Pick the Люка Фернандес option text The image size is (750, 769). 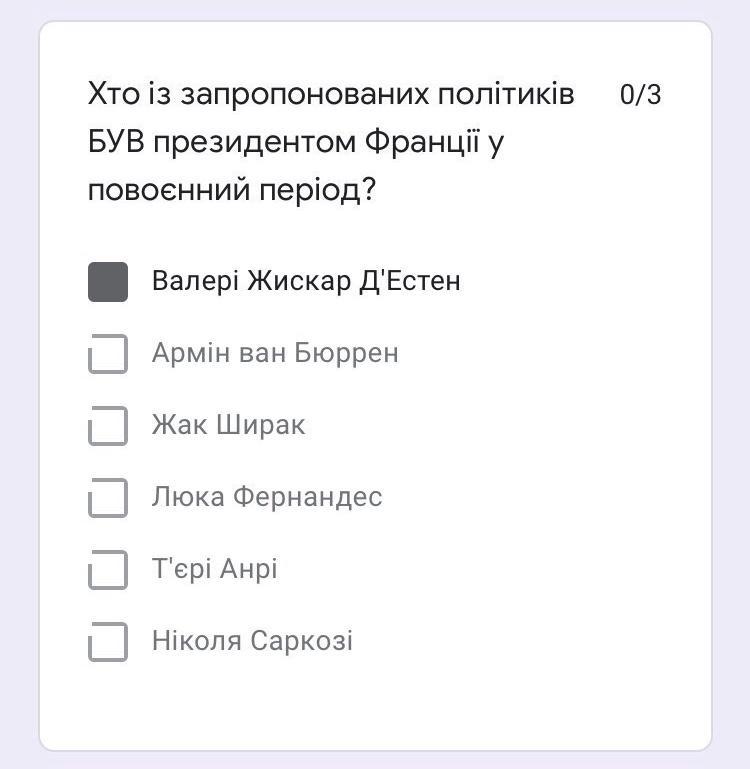[267, 498]
